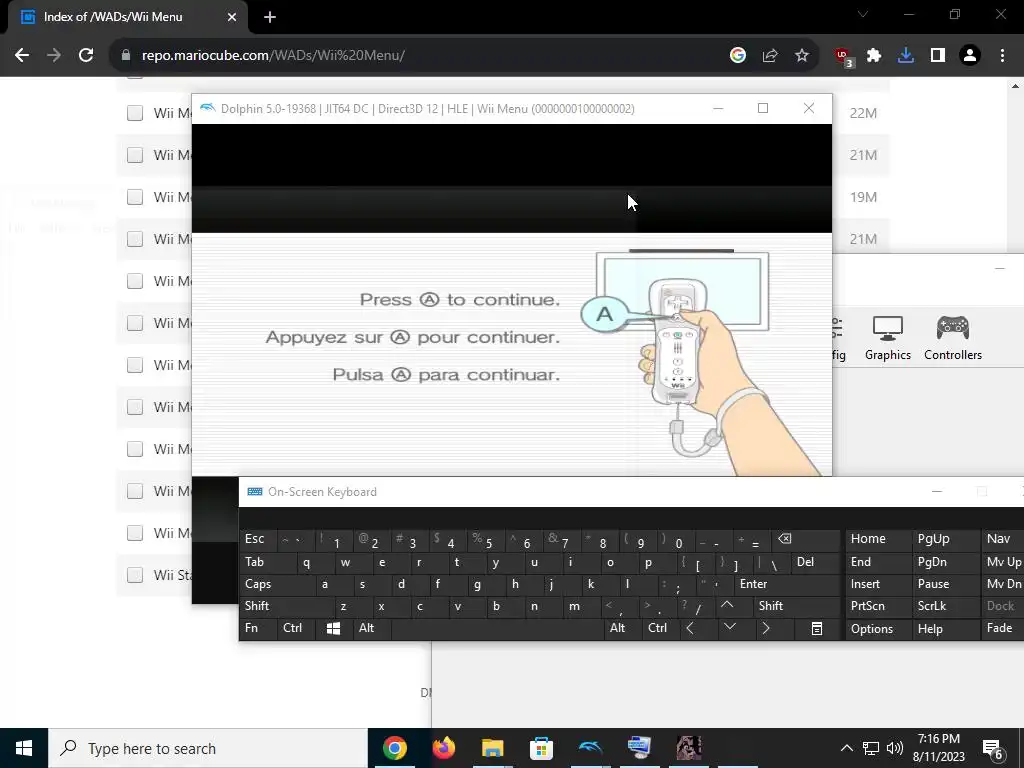Launch Chrome from taskbar
Viewport: 1024px width, 768px height.
(x=394, y=748)
